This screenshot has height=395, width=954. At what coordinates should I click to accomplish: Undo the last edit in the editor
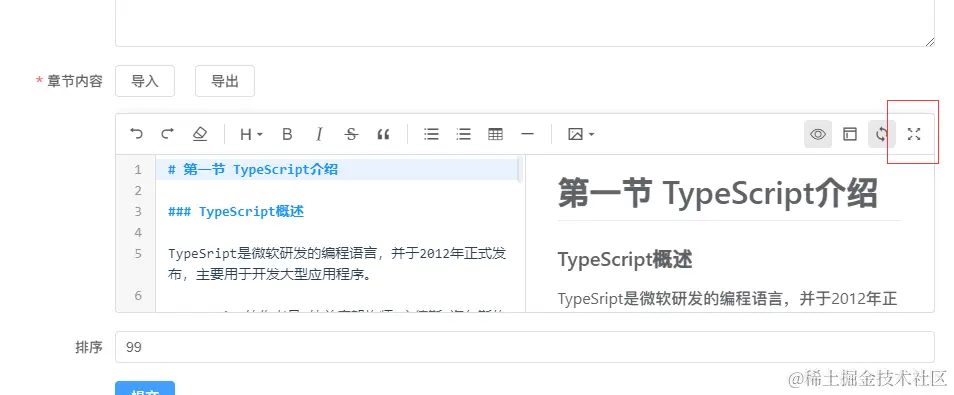click(x=137, y=134)
